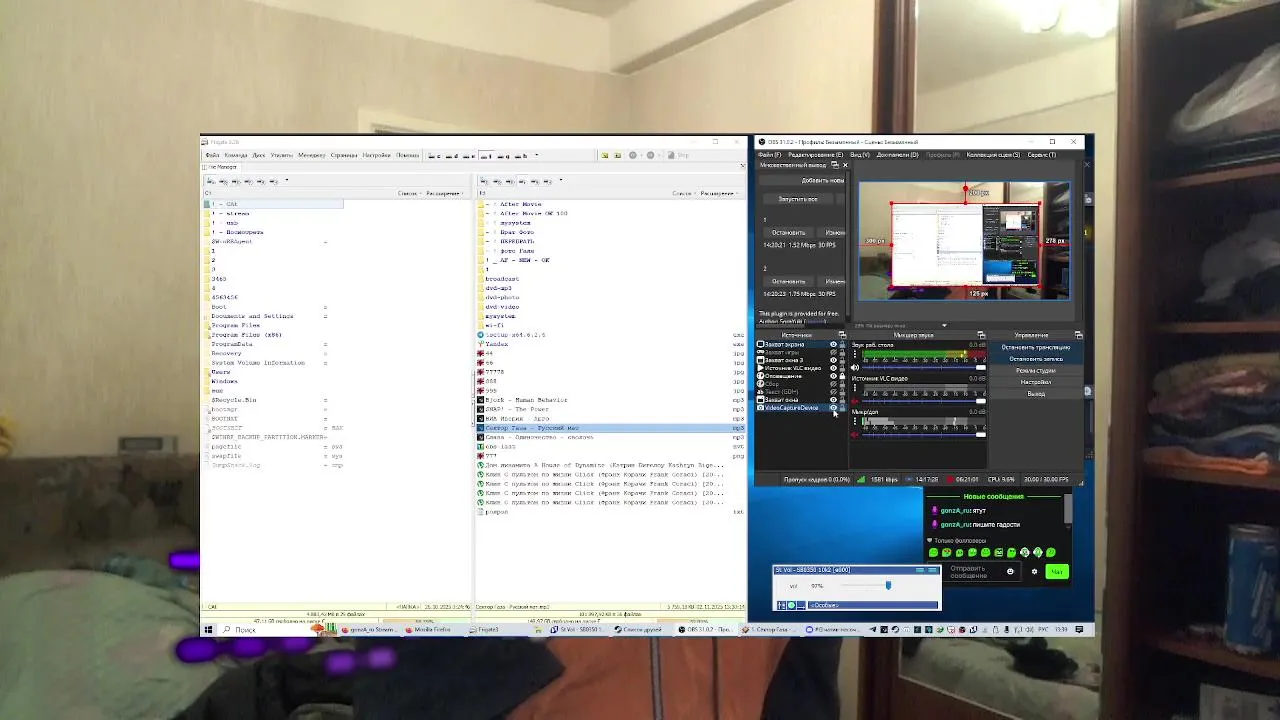Screen dimensions: 1280x720
Task: Click Отправить сообщение chat input
Action: pos(968,572)
